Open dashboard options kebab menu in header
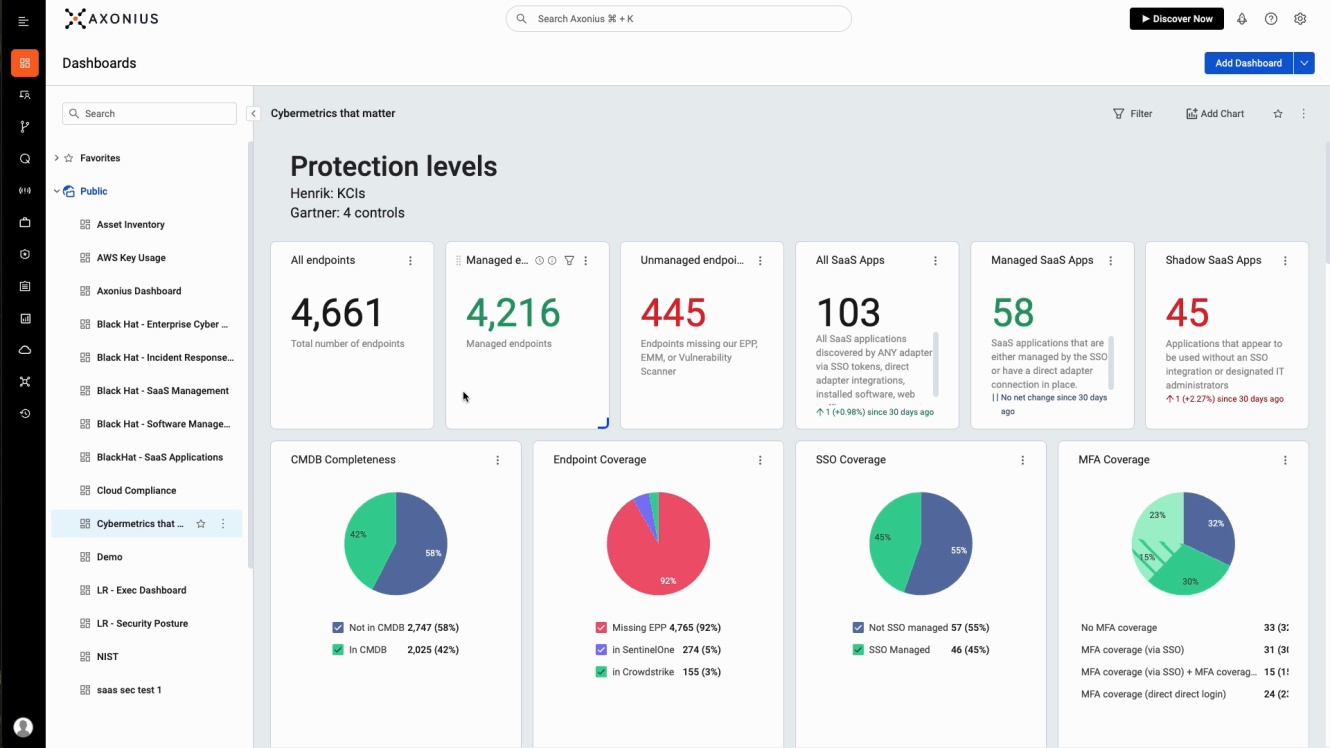1330x748 pixels. tap(1303, 114)
